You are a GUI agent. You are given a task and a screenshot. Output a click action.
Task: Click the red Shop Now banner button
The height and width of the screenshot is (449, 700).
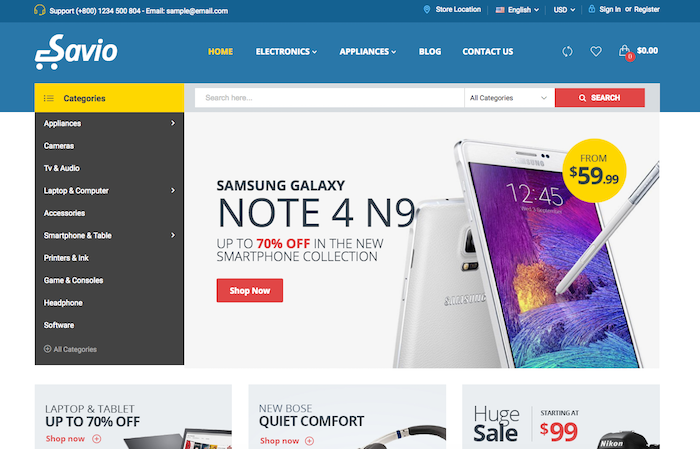(250, 291)
